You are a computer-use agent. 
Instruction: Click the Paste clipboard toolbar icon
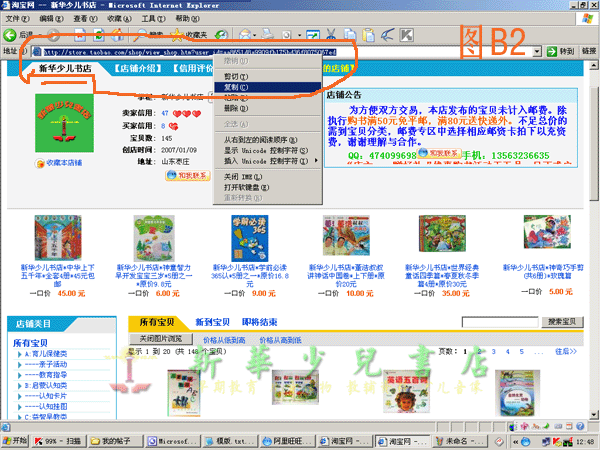pyautogui.click(x=368, y=35)
